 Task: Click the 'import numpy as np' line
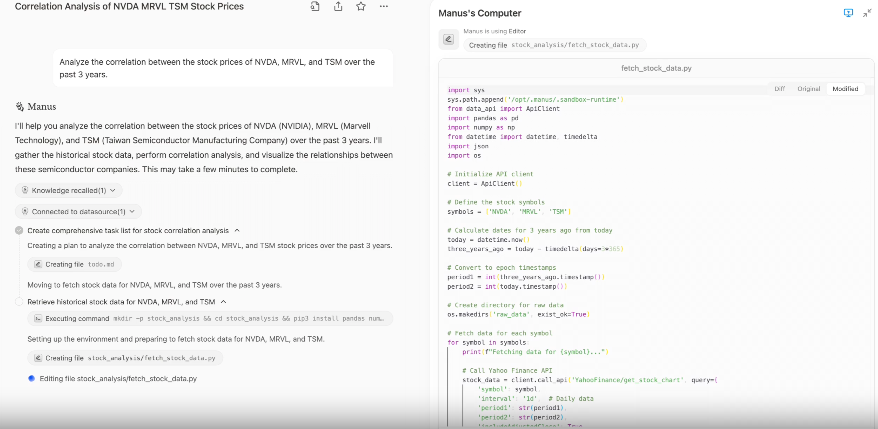481,128
